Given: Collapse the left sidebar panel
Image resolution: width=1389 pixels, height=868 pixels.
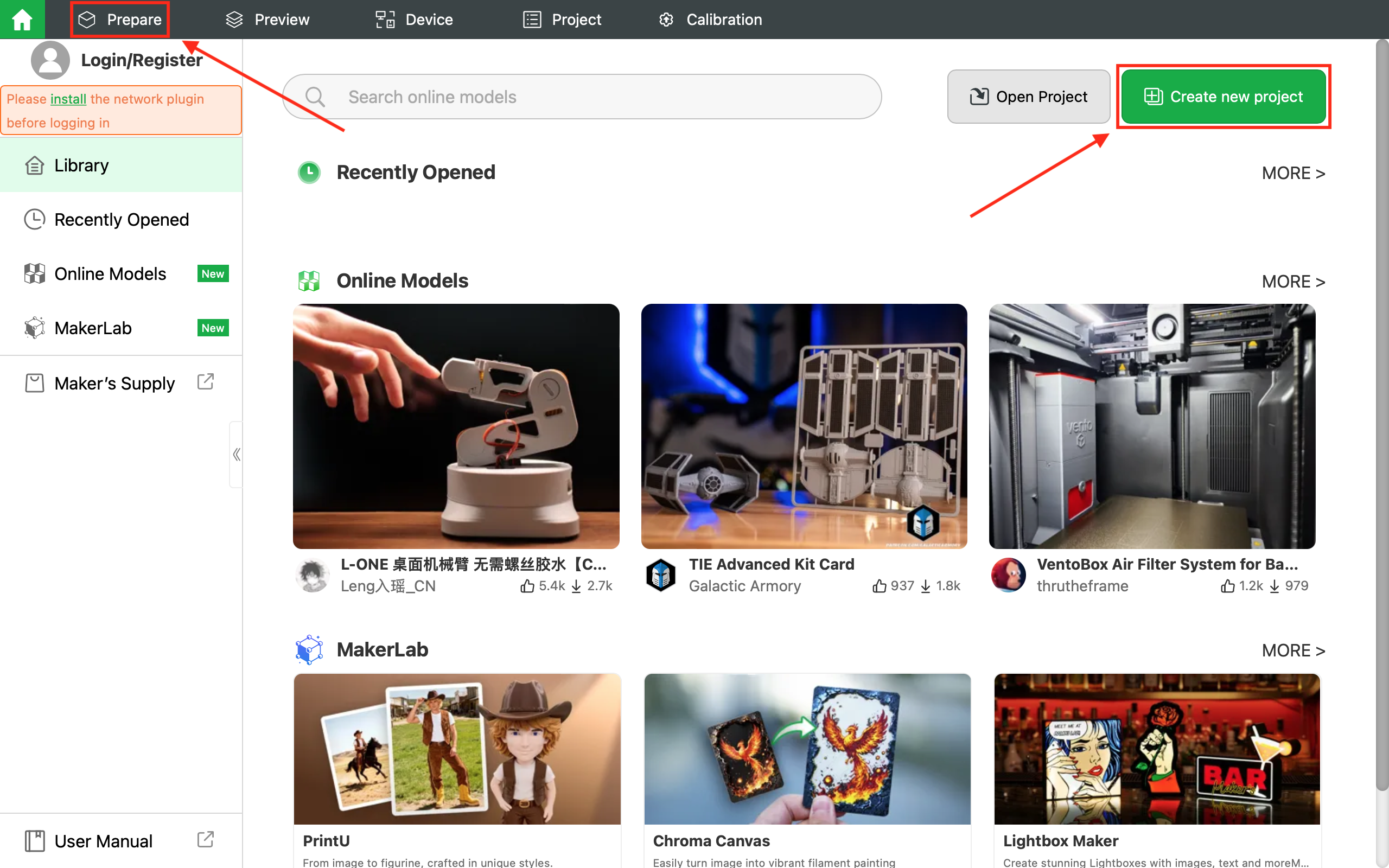Looking at the screenshot, I should pos(236,455).
